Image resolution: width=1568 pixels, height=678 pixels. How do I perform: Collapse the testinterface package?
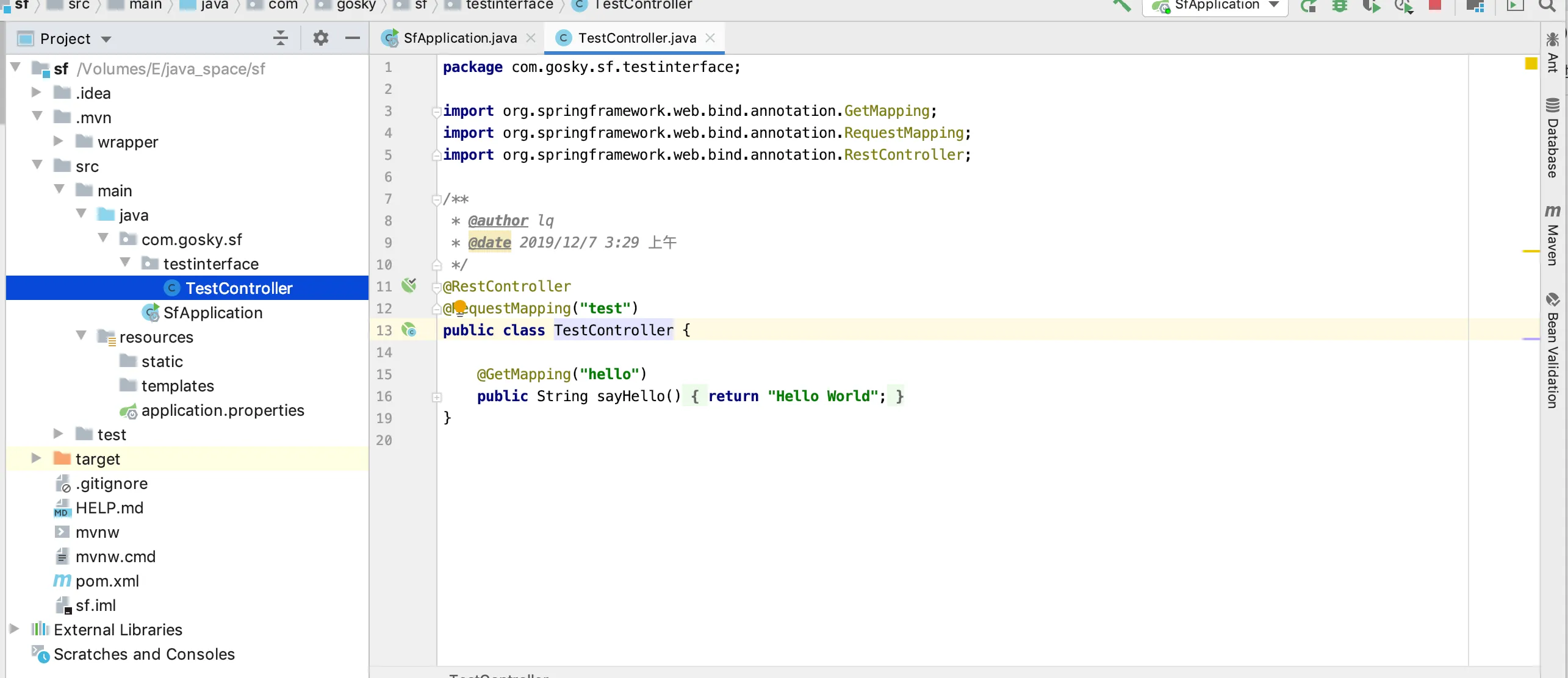[125, 262]
